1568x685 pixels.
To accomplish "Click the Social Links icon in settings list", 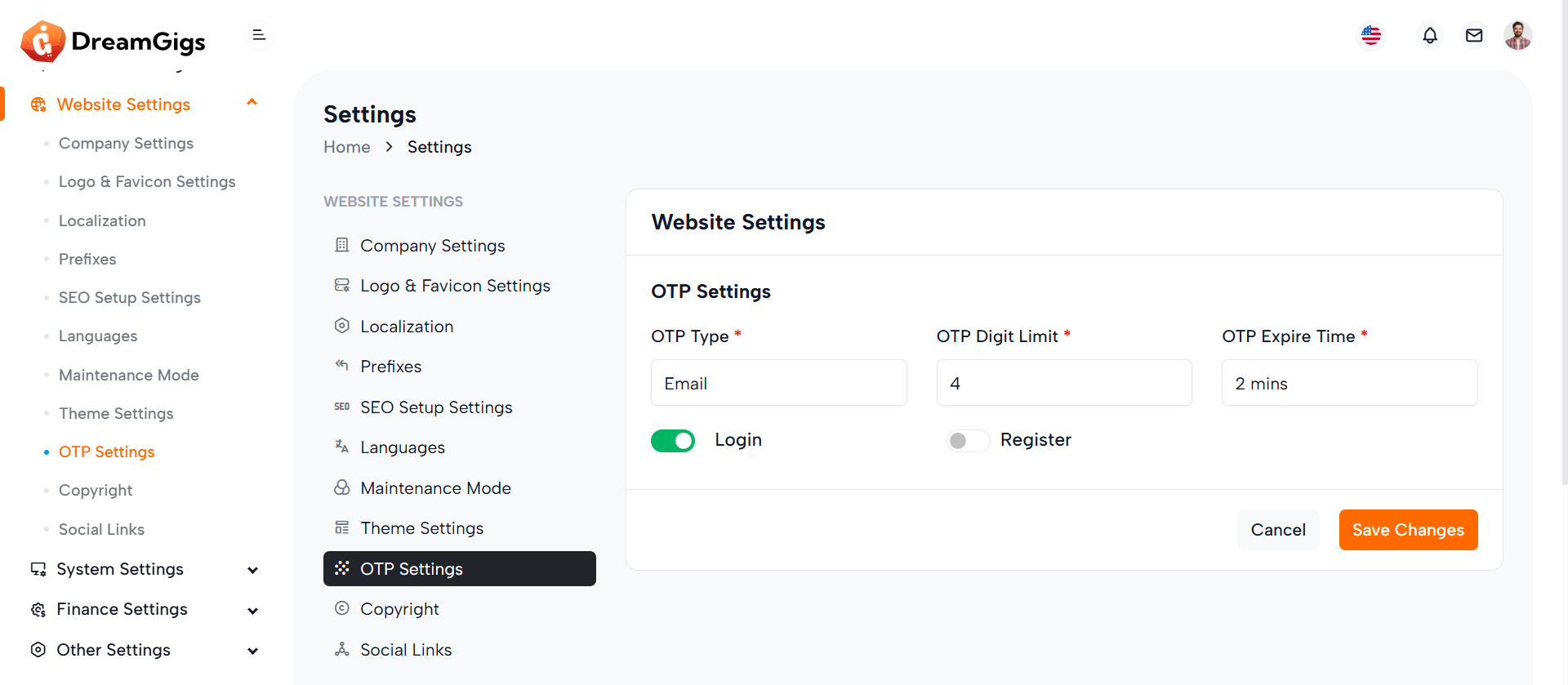I will pos(342,650).
